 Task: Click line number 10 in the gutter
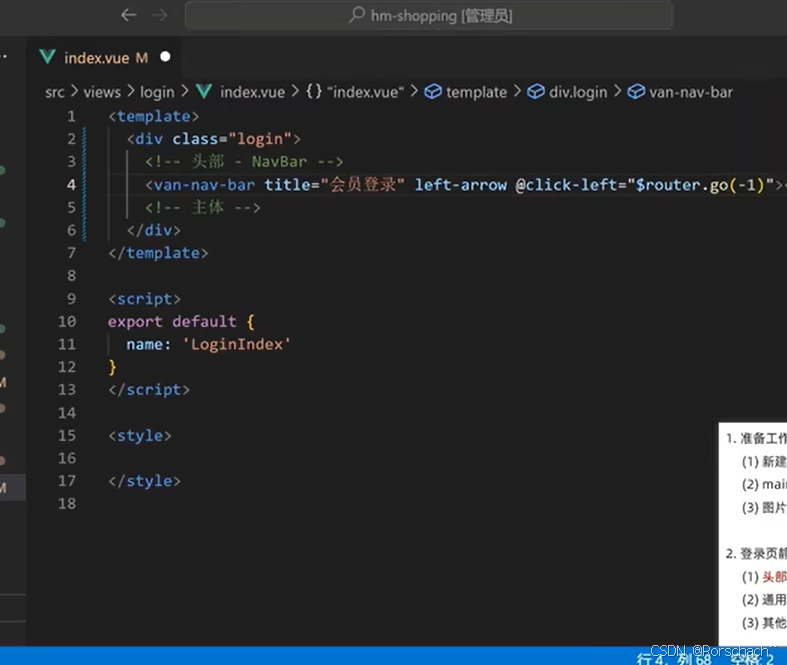pos(67,321)
